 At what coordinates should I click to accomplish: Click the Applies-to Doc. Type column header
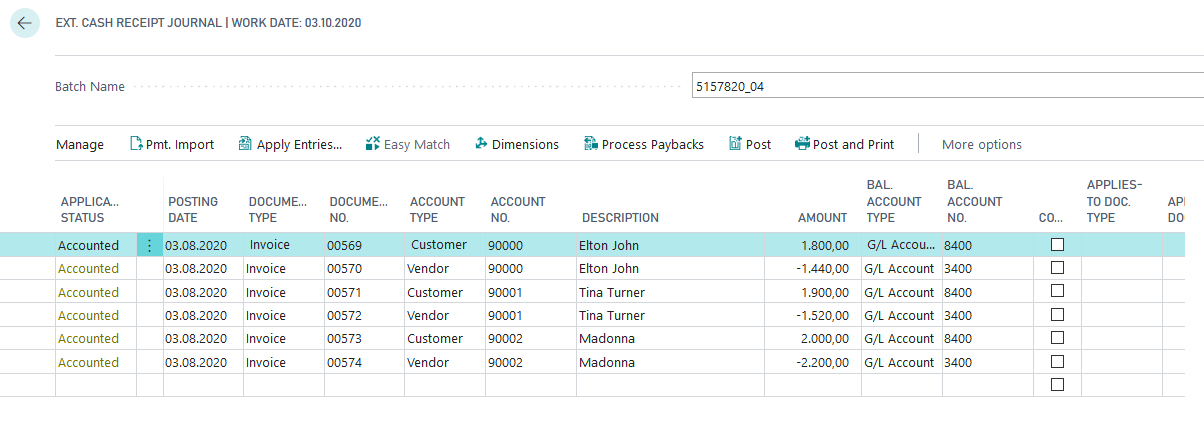[x=1114, y=201]
